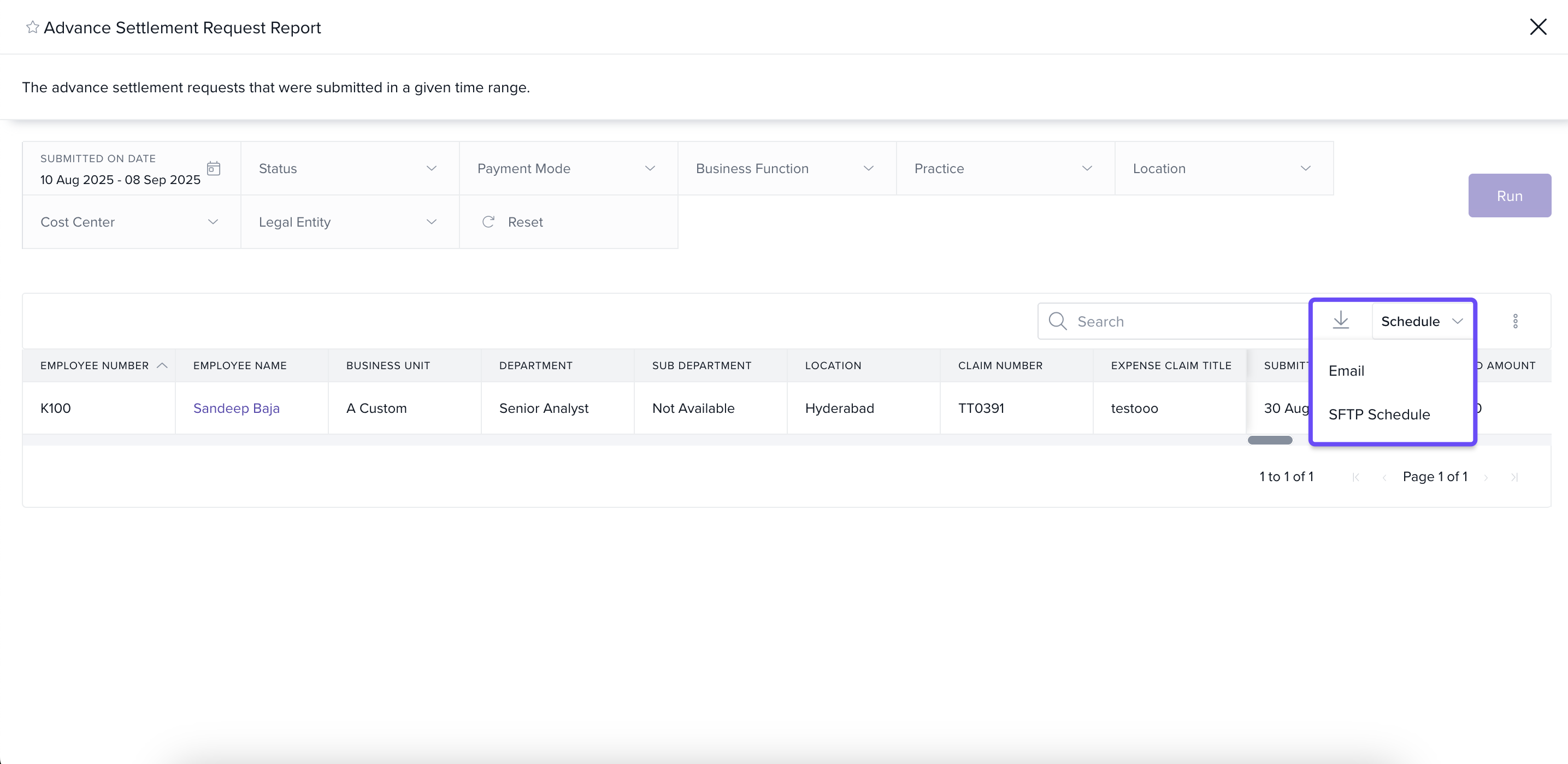Click the Reset filters refresh icon
The height and width of the screenshot is (764, 1568).
click(x=488, y=222)
